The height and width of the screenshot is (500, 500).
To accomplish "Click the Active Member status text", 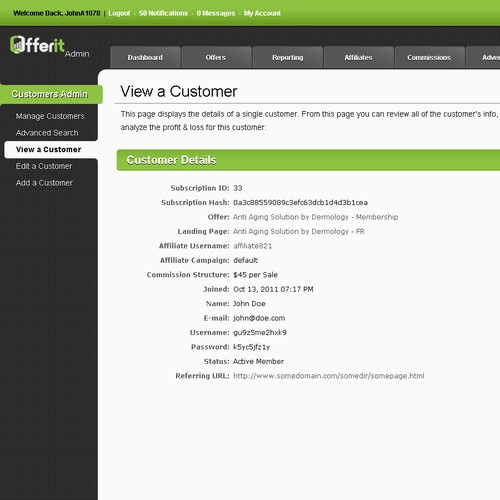I will [258, 361].
